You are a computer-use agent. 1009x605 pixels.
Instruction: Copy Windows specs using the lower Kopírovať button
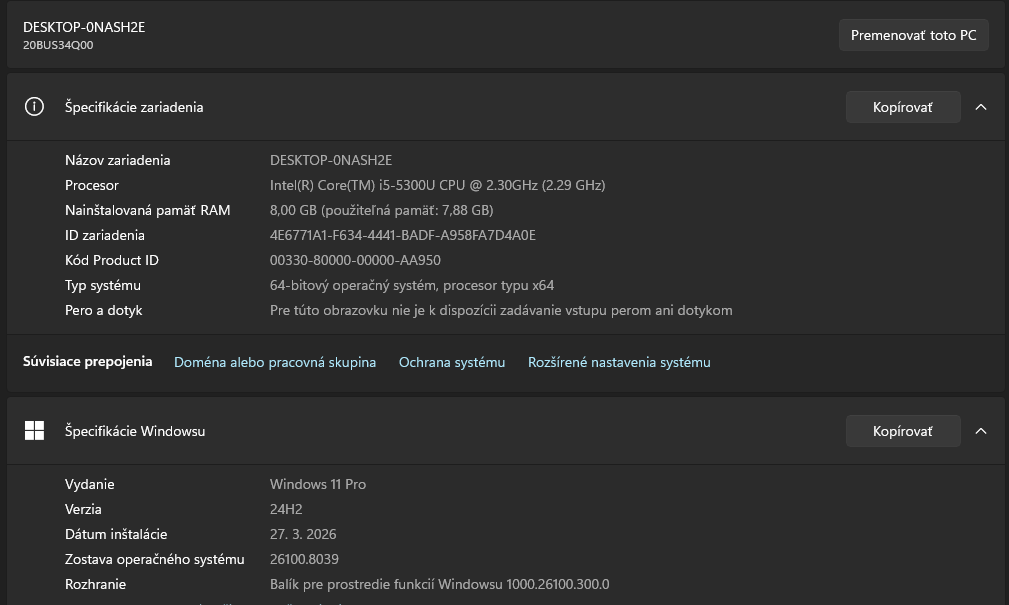(x=901, y=430)
